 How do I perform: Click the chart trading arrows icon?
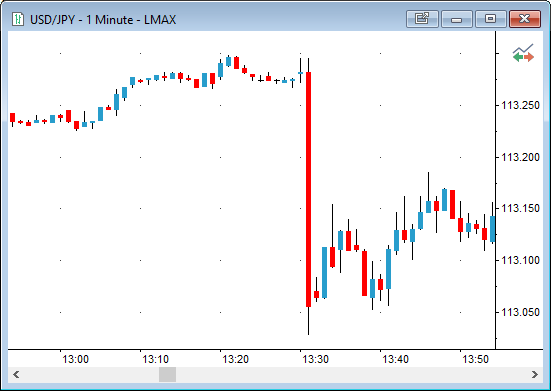pyautogui.click(x=523, y=53)
